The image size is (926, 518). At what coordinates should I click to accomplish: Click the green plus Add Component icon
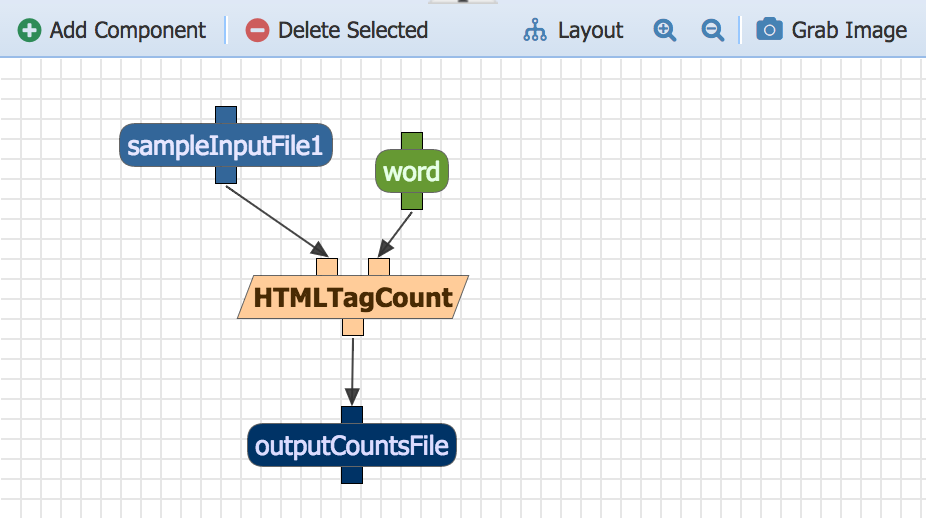[x=30, y=30]
